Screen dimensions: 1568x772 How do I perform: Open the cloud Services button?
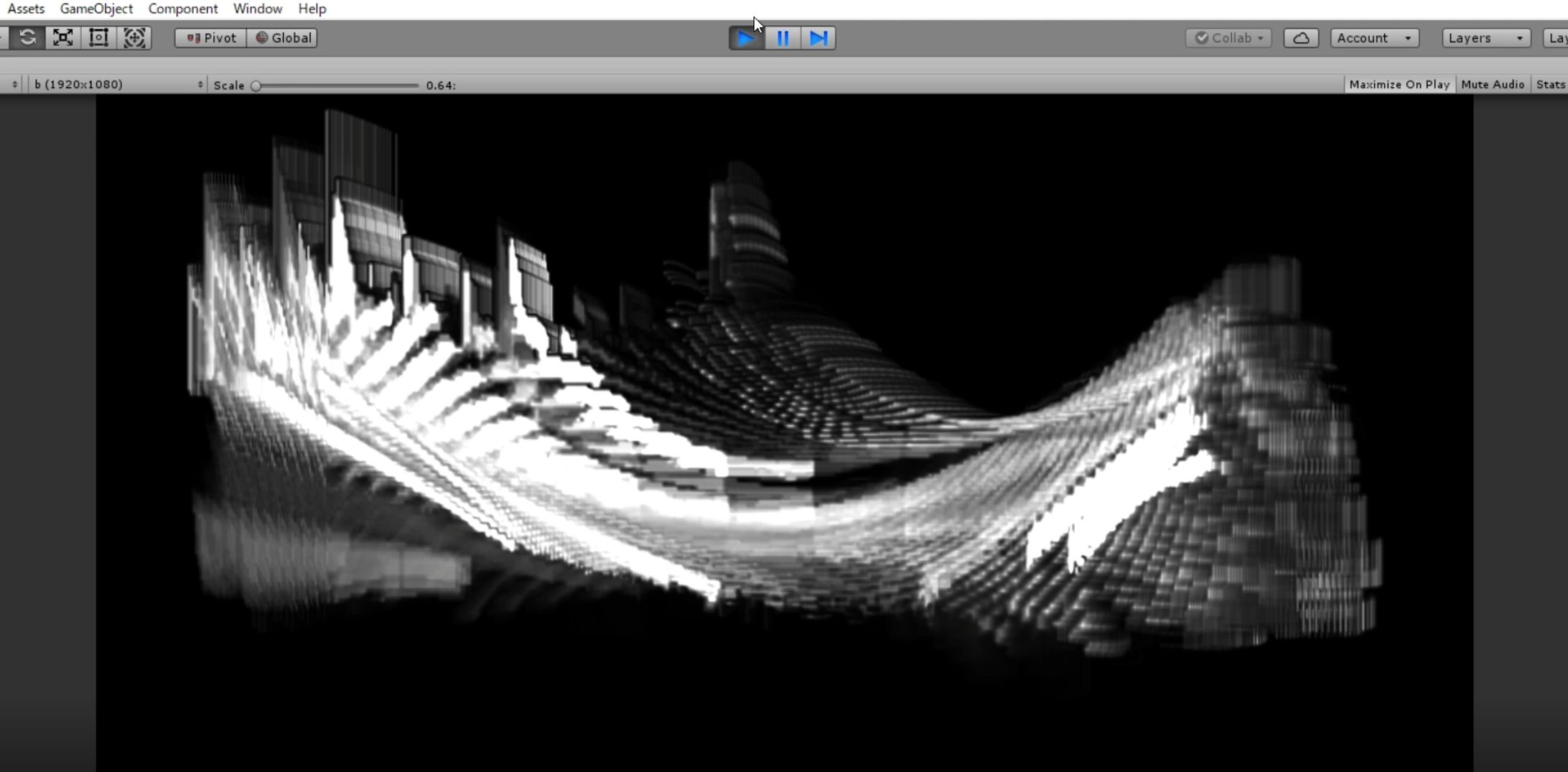[x=1300, y=38]
